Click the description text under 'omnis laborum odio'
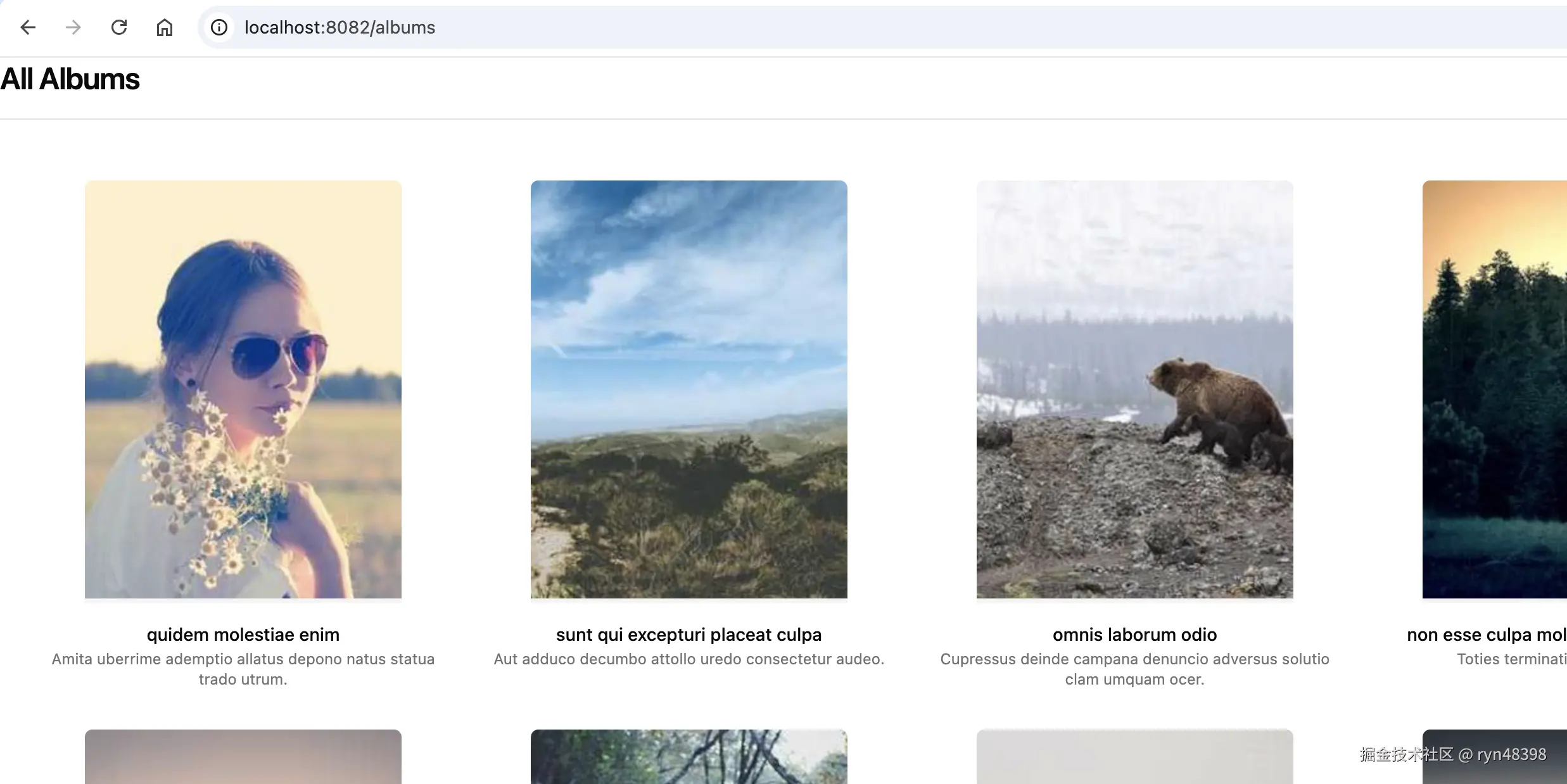The image size is (1567, 784). [x=1134, y=669]
